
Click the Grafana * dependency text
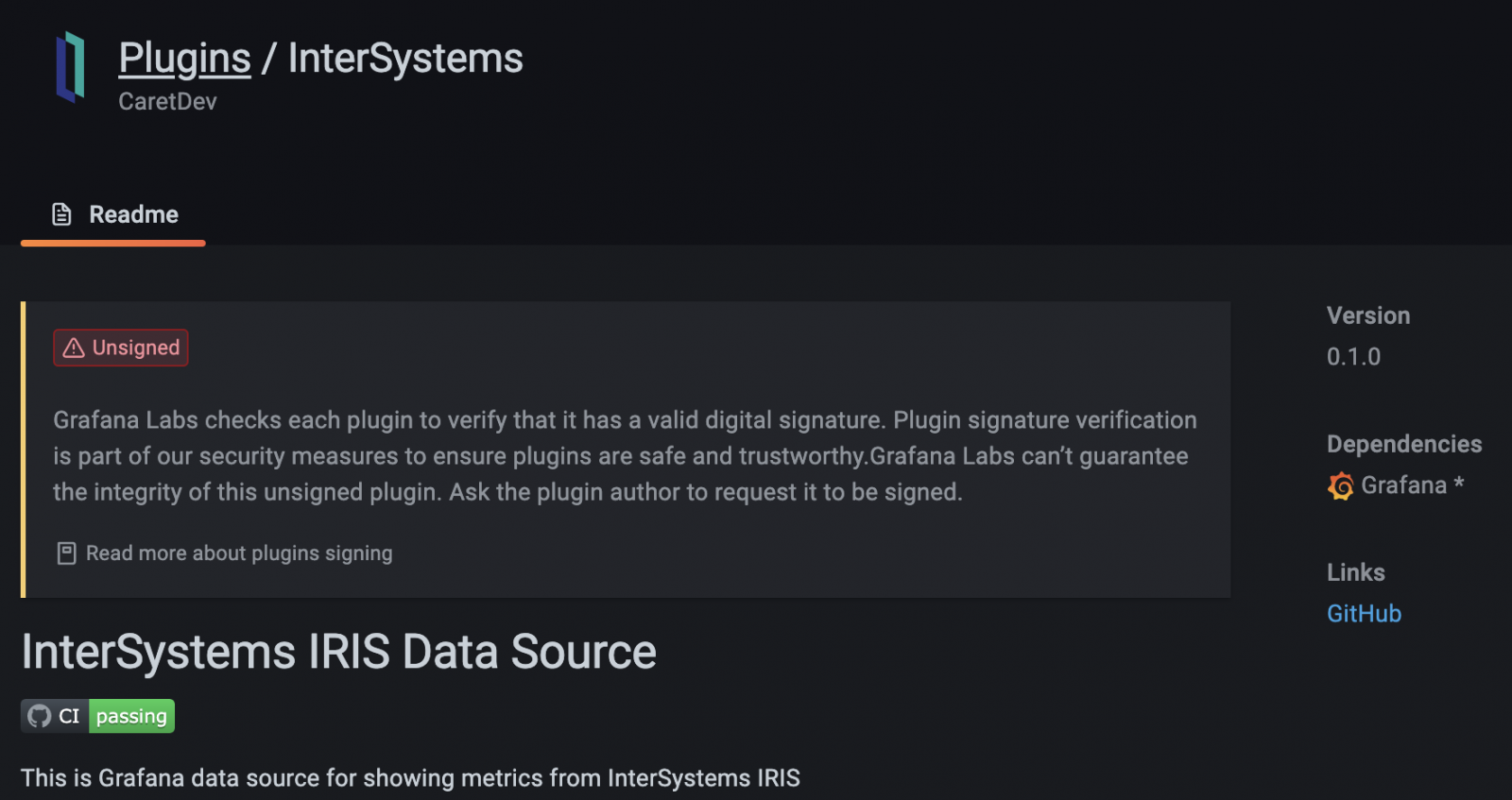pyautogui.click(x=1412, y=485)
